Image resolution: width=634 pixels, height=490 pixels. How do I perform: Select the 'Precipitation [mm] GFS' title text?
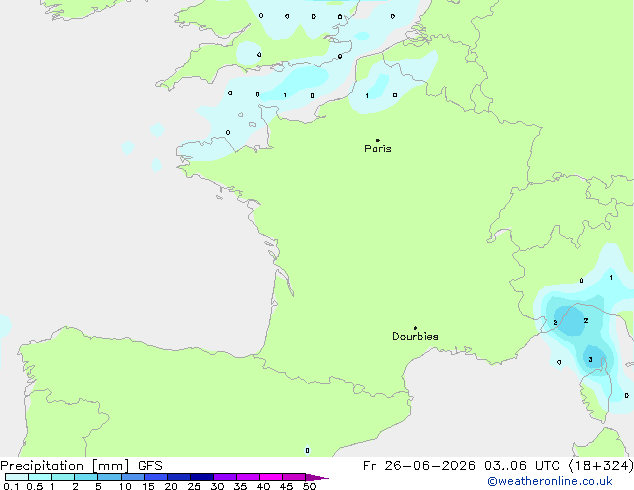coord(81,466)
